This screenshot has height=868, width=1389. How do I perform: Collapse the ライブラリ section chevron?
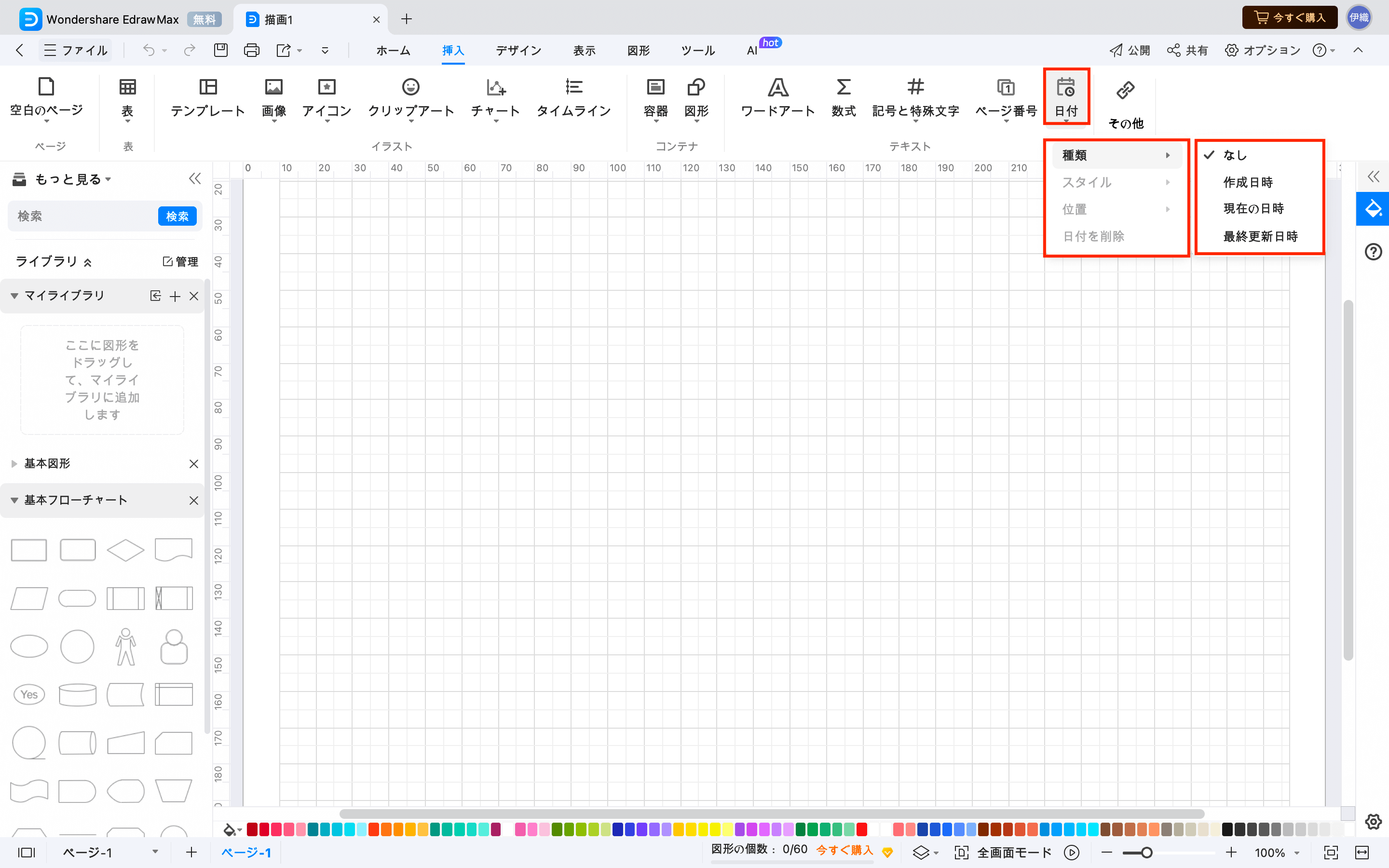point(88,262)
